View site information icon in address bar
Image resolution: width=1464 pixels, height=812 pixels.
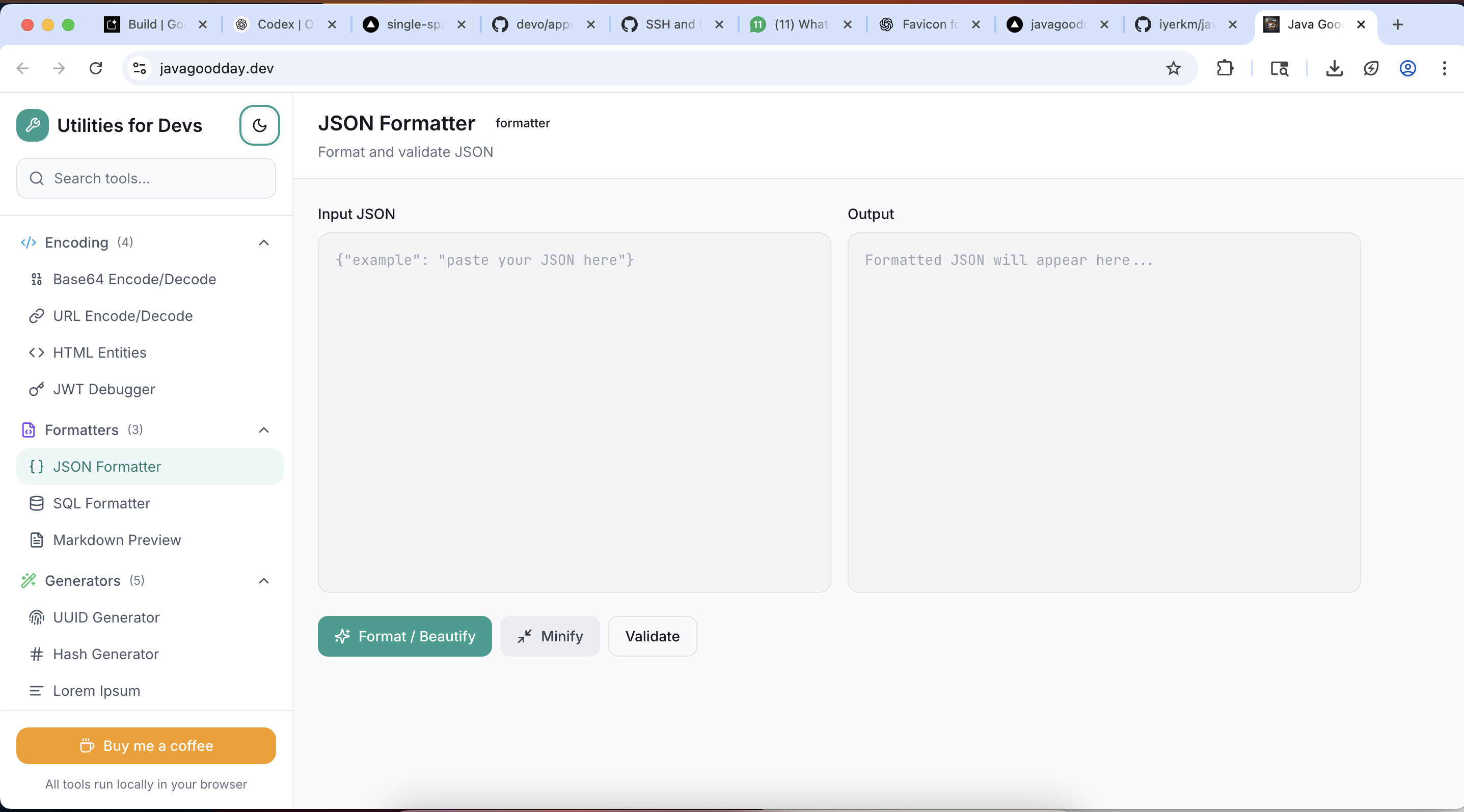click(x=139, y=68)
